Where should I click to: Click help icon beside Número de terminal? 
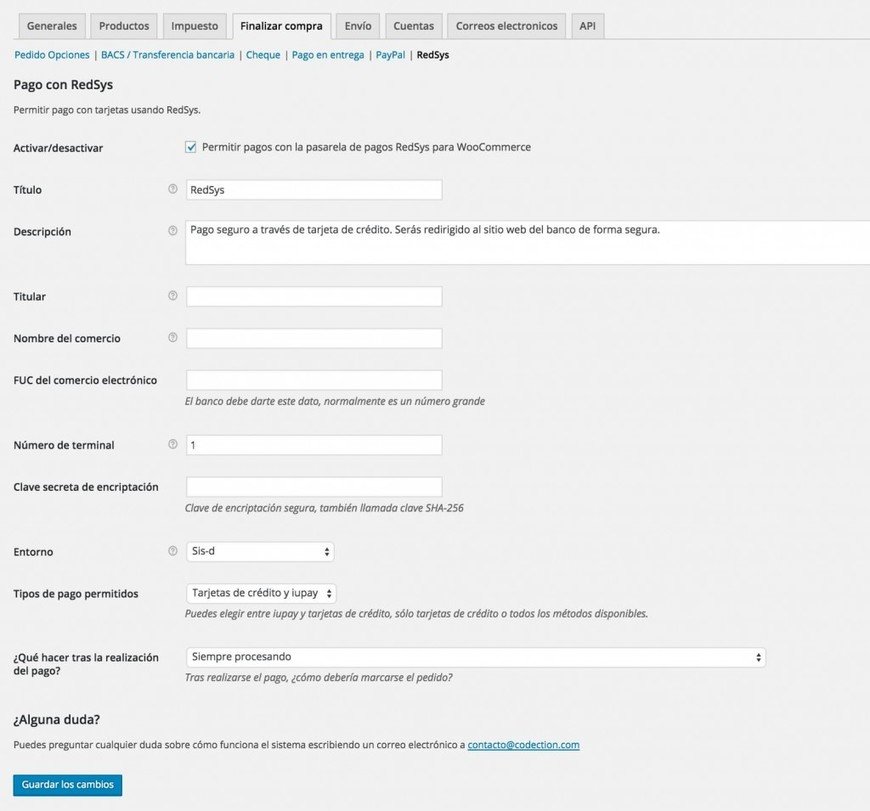click(x=173, y=444)
